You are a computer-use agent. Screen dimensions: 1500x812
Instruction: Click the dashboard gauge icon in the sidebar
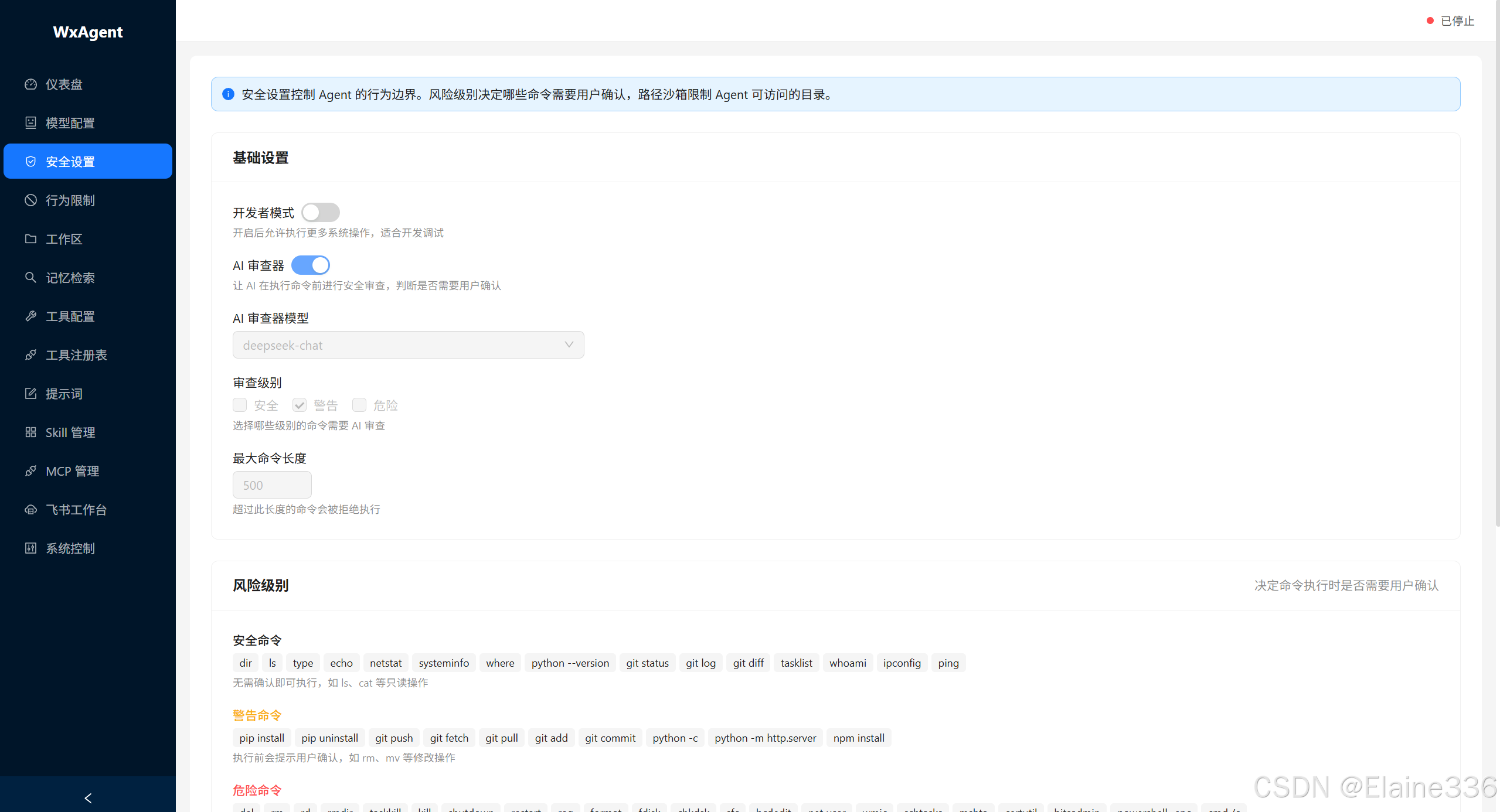pos(31,84)
